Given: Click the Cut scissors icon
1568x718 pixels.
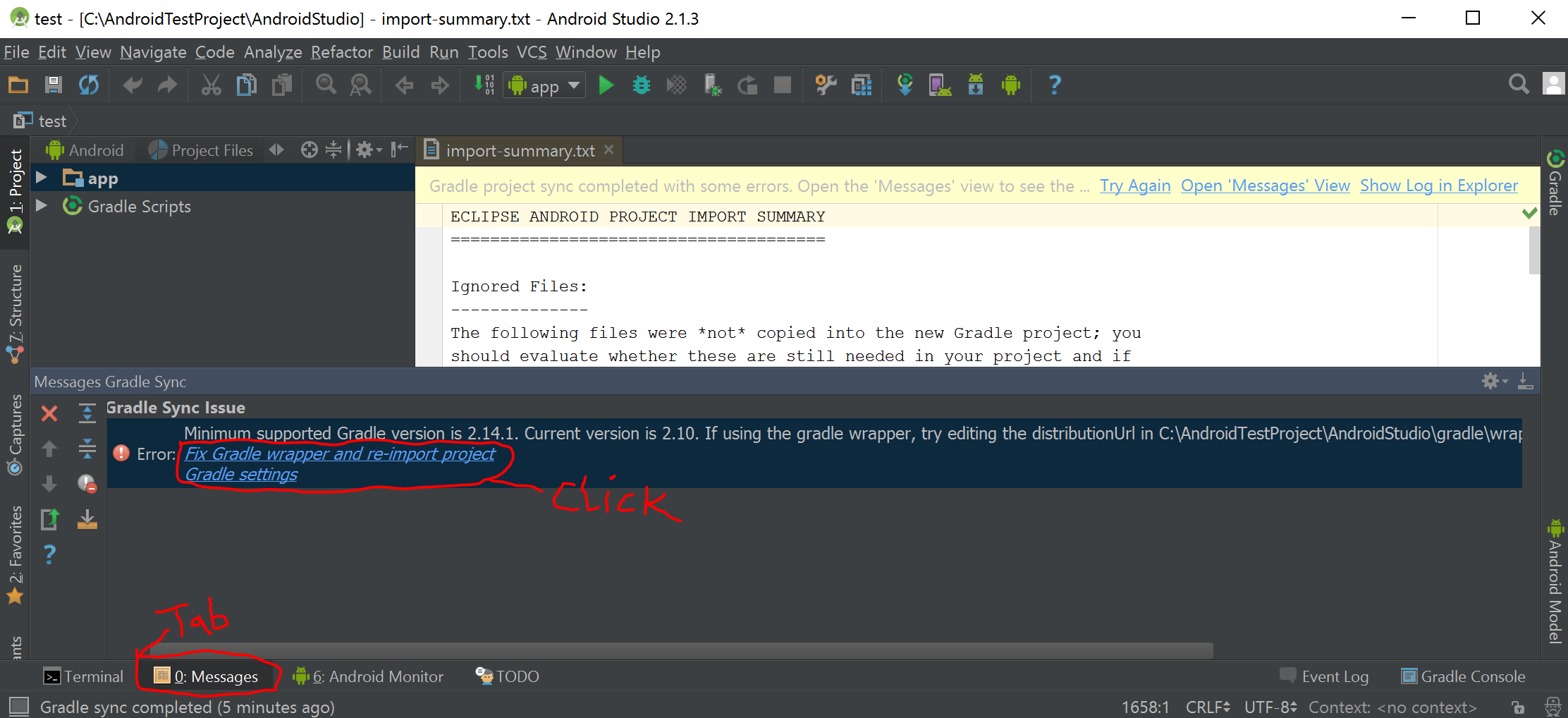Looking at the screenshot, I should [x=211, y=85].
